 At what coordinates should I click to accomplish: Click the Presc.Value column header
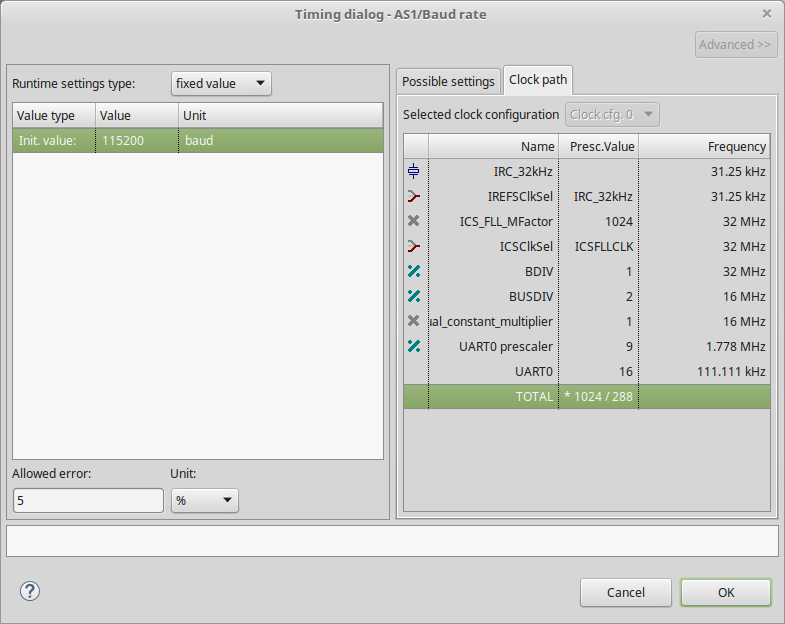(598, 146)
